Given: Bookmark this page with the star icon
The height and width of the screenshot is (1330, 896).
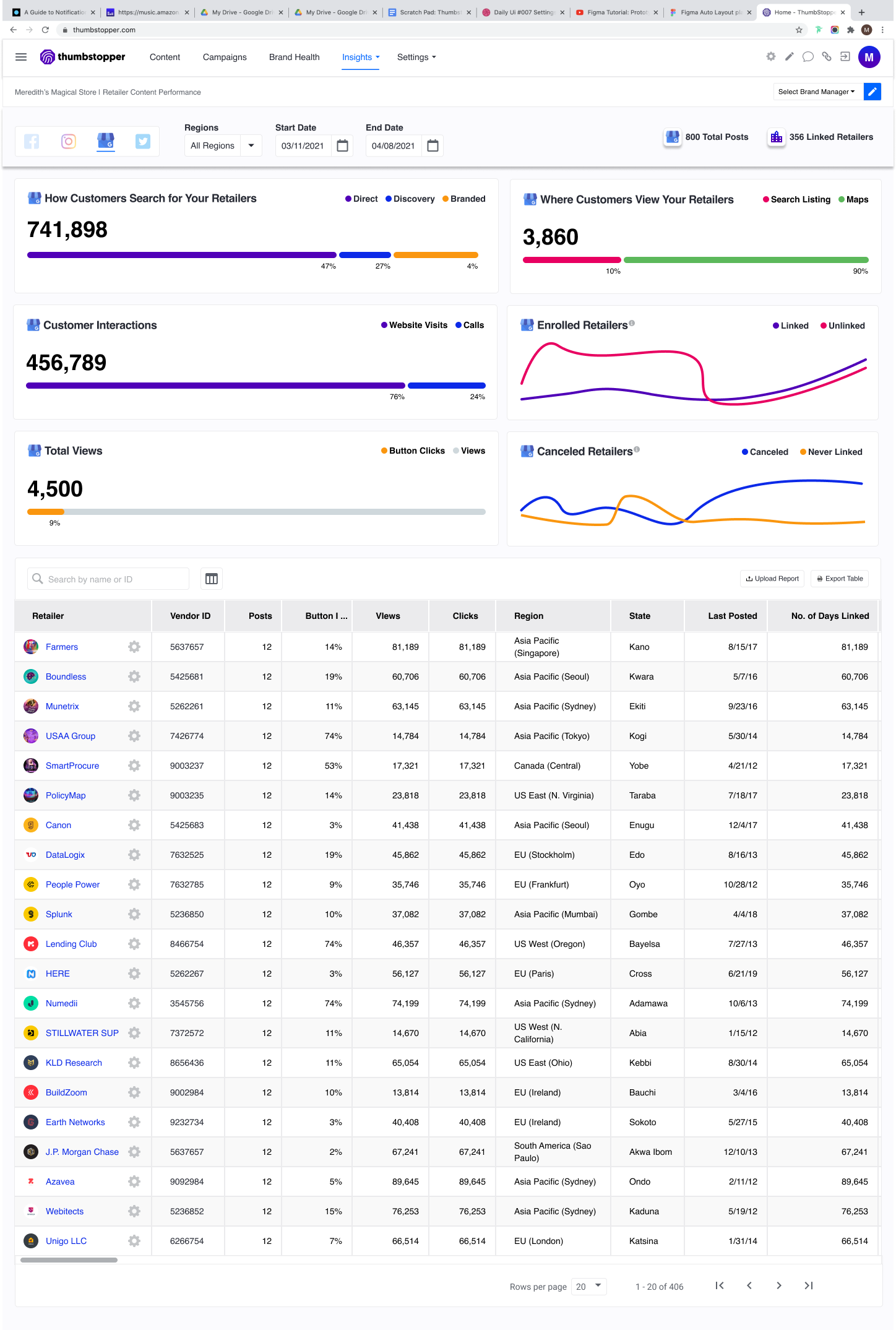Looking at the screenshot, I should pyautogui.click(x=799, y=30).
